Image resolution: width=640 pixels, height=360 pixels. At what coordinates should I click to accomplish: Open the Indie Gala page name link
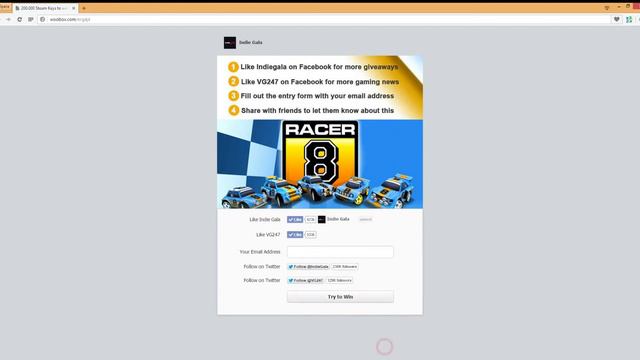click(x=251, y=42)
